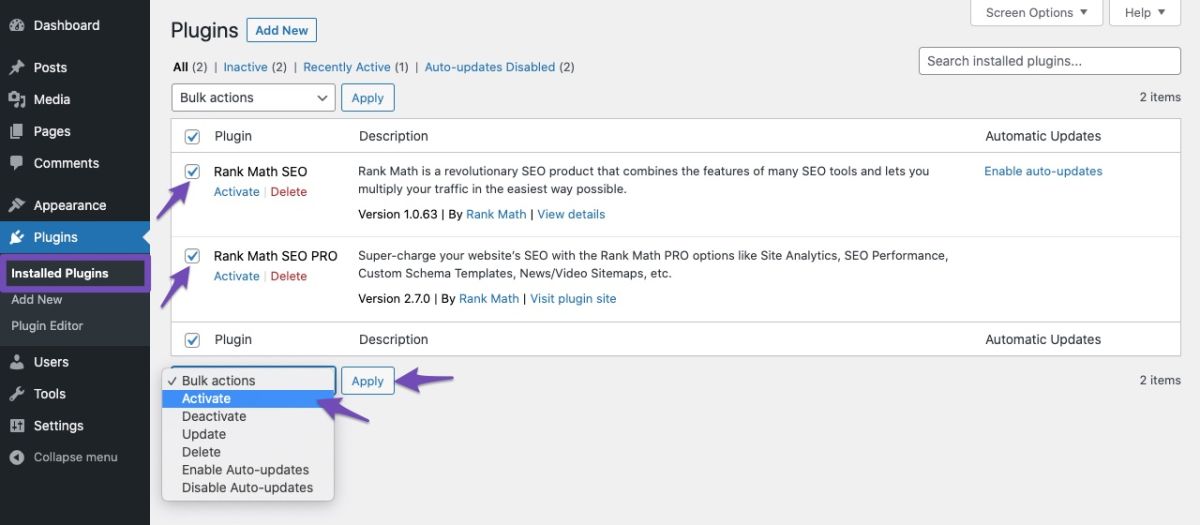This screenshot has width=1200, height=525.
Task: Filter plugins by Auto-updates Disabled
Action: pos(490,67)
